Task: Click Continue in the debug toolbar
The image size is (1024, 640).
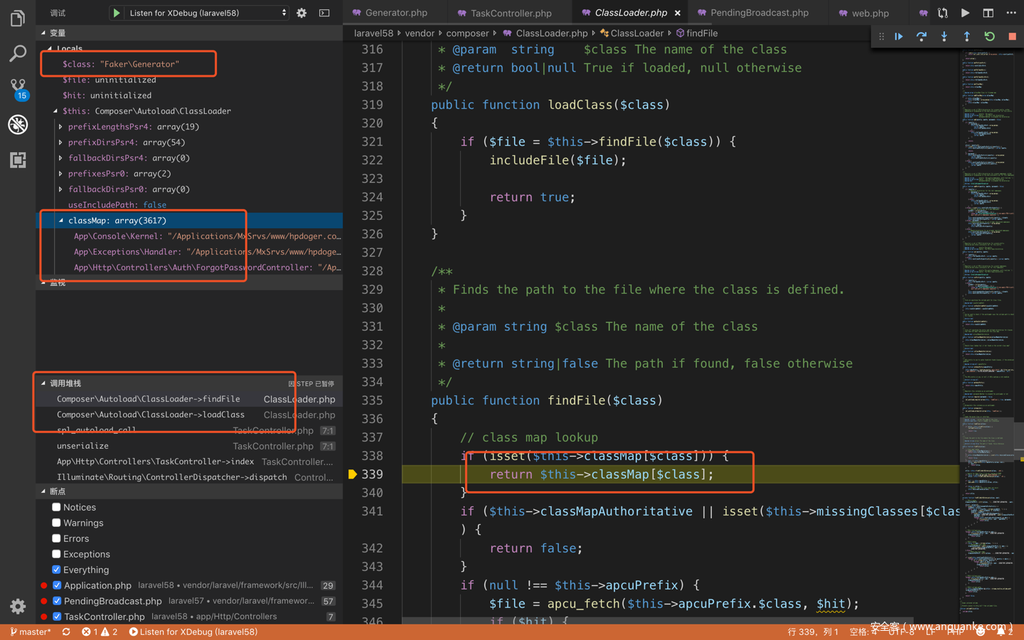Action: click(x=899, y=37)
